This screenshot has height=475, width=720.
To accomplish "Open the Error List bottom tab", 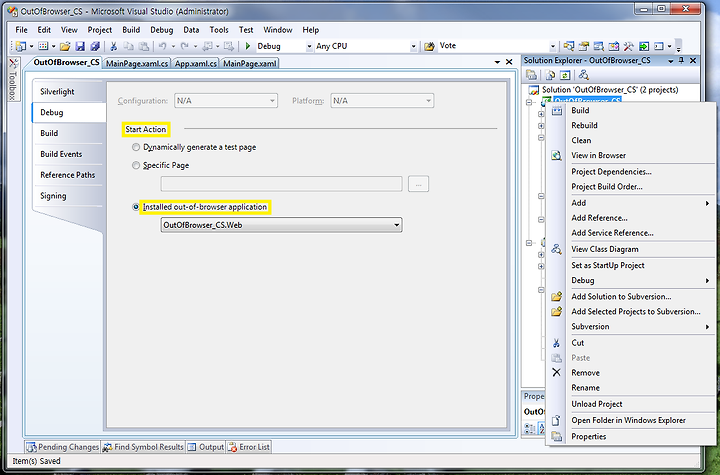I will point(248,447).
